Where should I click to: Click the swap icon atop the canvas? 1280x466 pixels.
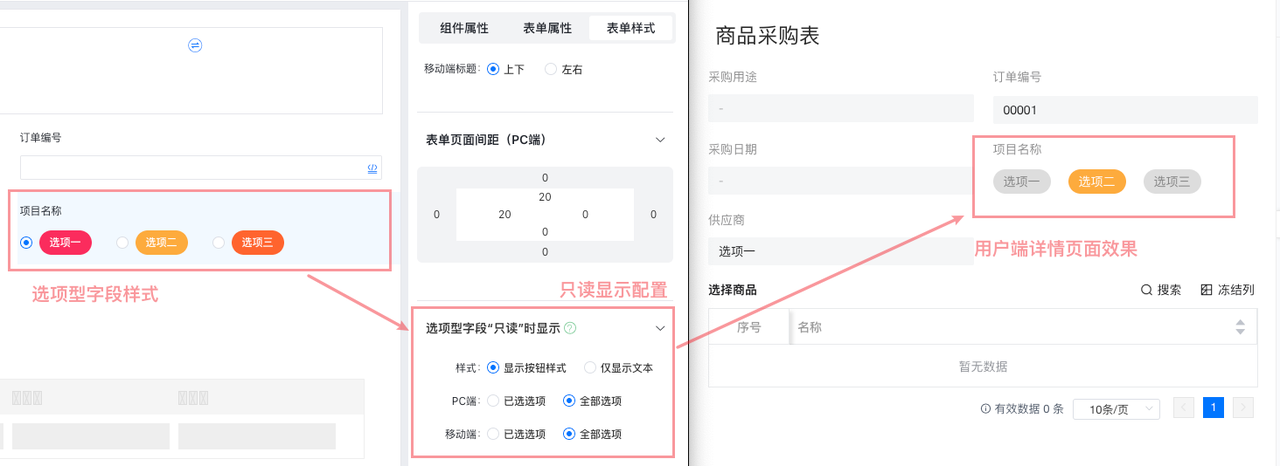195,45
